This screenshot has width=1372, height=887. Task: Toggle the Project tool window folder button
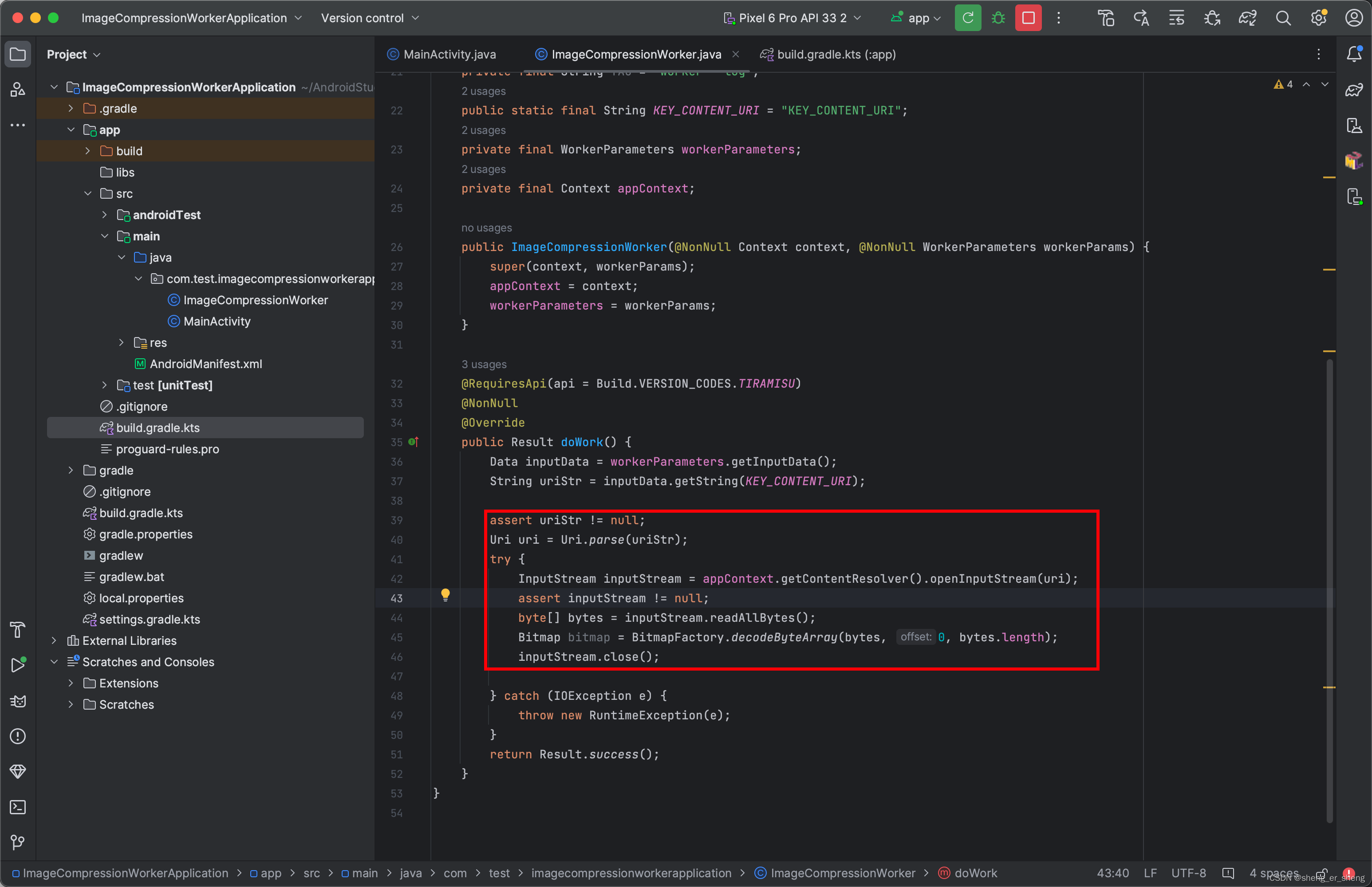point(18,54)
